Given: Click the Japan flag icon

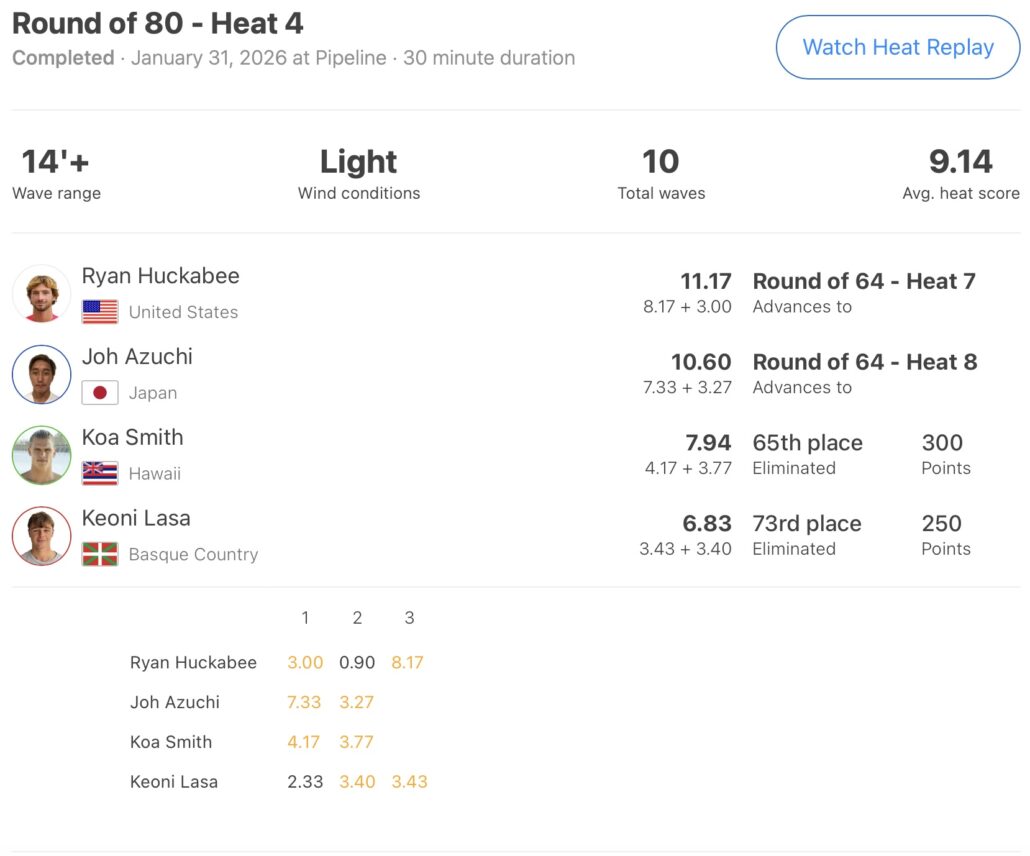Looking at the screenshot, I should tap(100, 393).
